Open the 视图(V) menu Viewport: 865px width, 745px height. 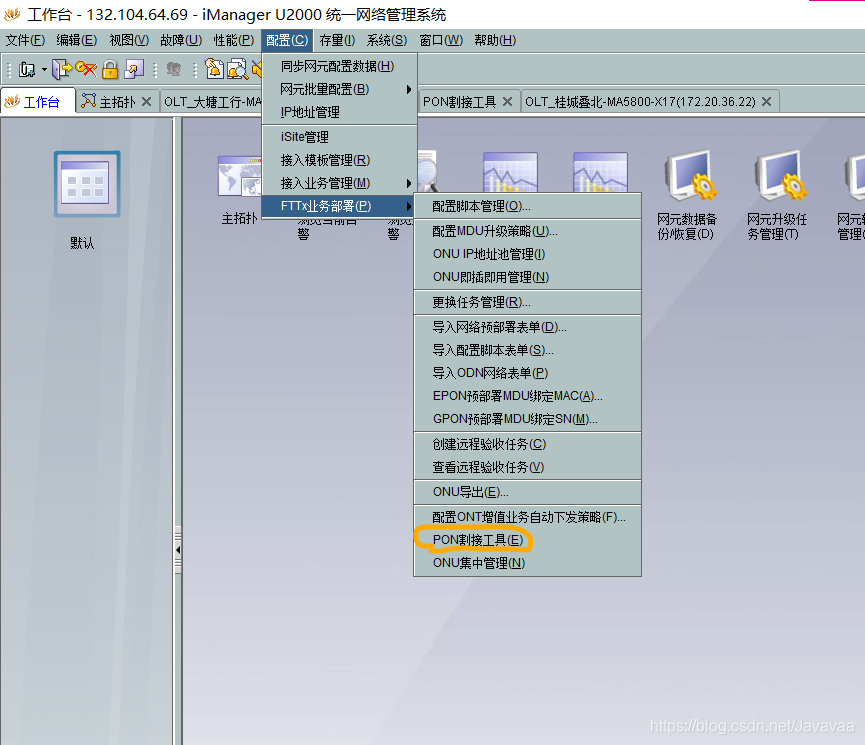[x=129, y=40]
